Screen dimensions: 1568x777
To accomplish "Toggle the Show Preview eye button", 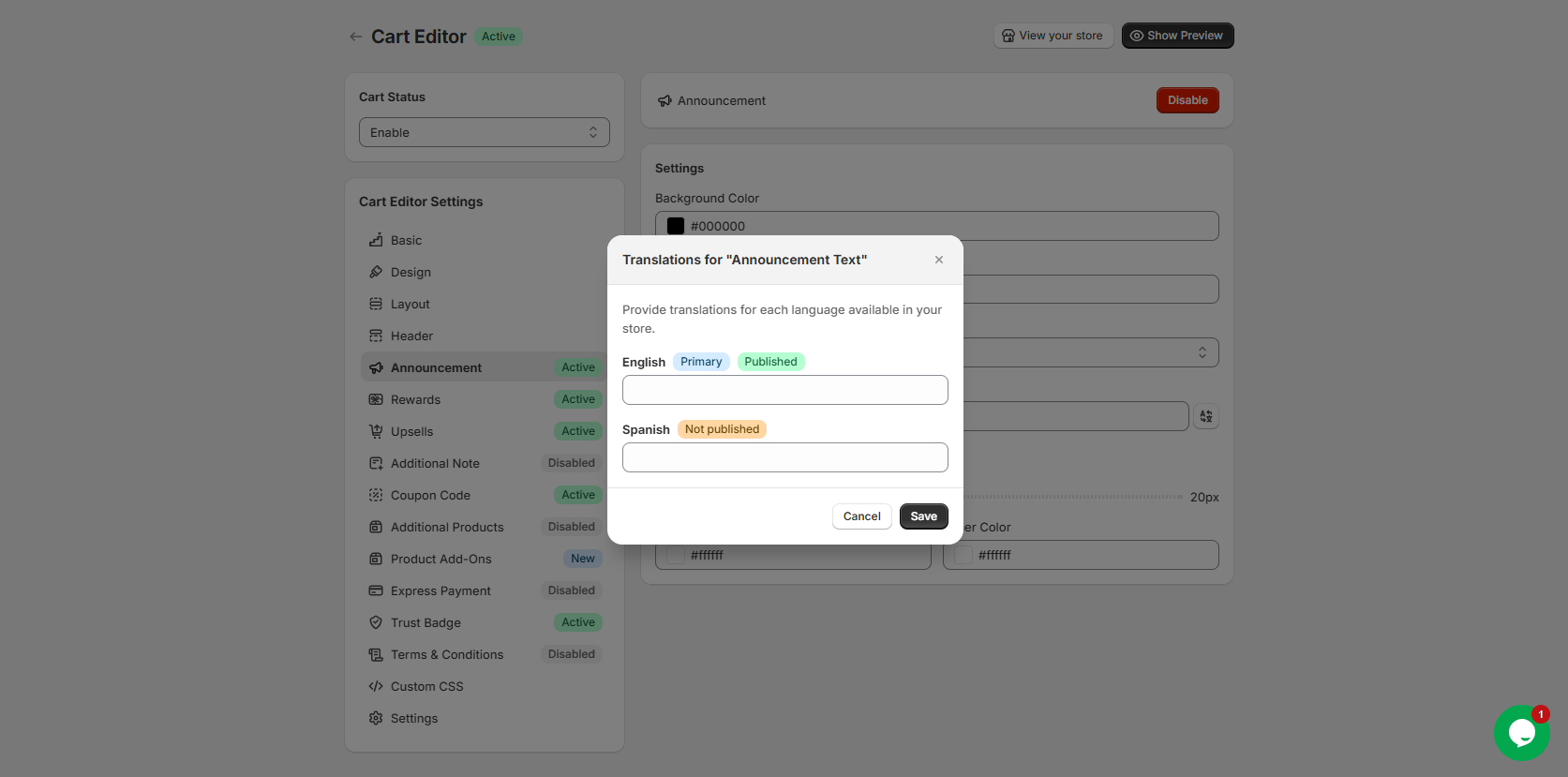I will pos(1177,36).
